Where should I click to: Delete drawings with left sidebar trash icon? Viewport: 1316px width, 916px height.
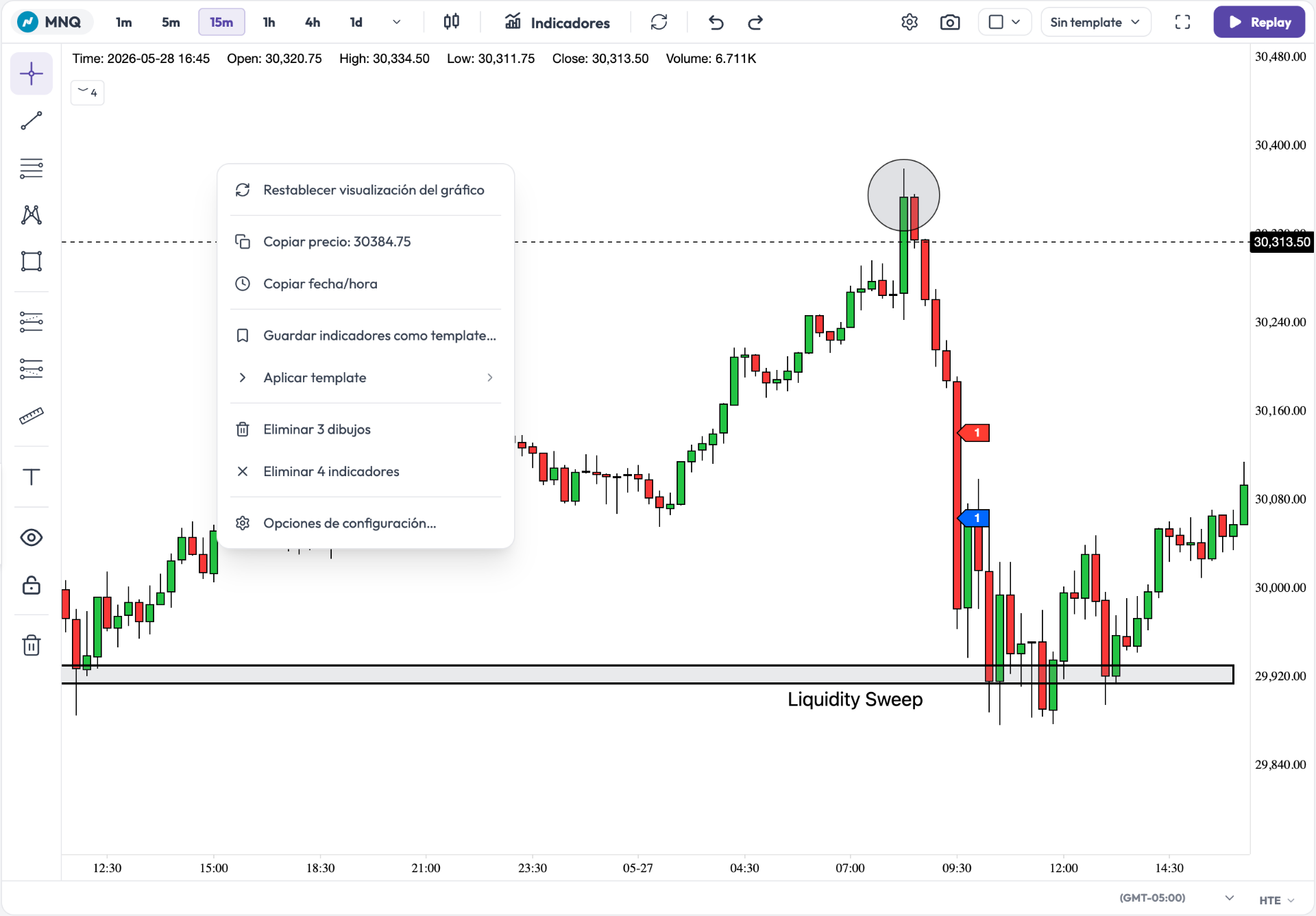(32, 645)
